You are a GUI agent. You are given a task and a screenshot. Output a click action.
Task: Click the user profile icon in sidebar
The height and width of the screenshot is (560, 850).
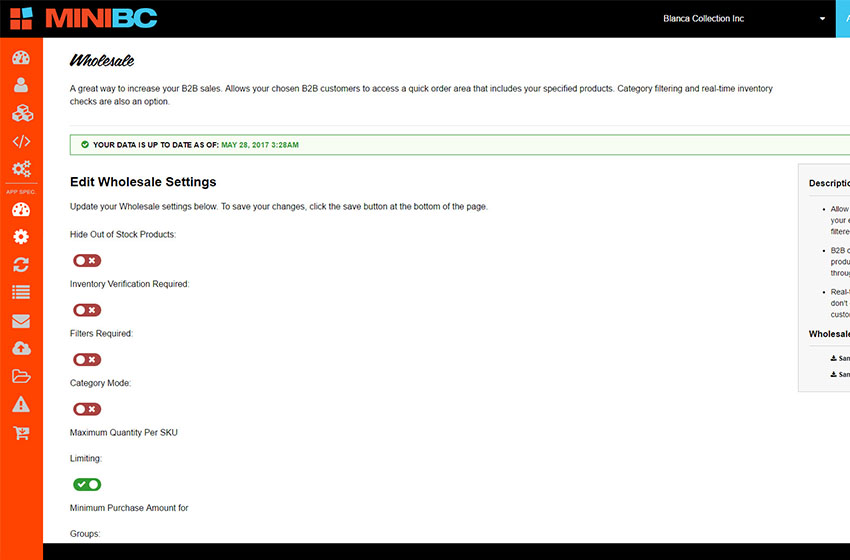21,85
